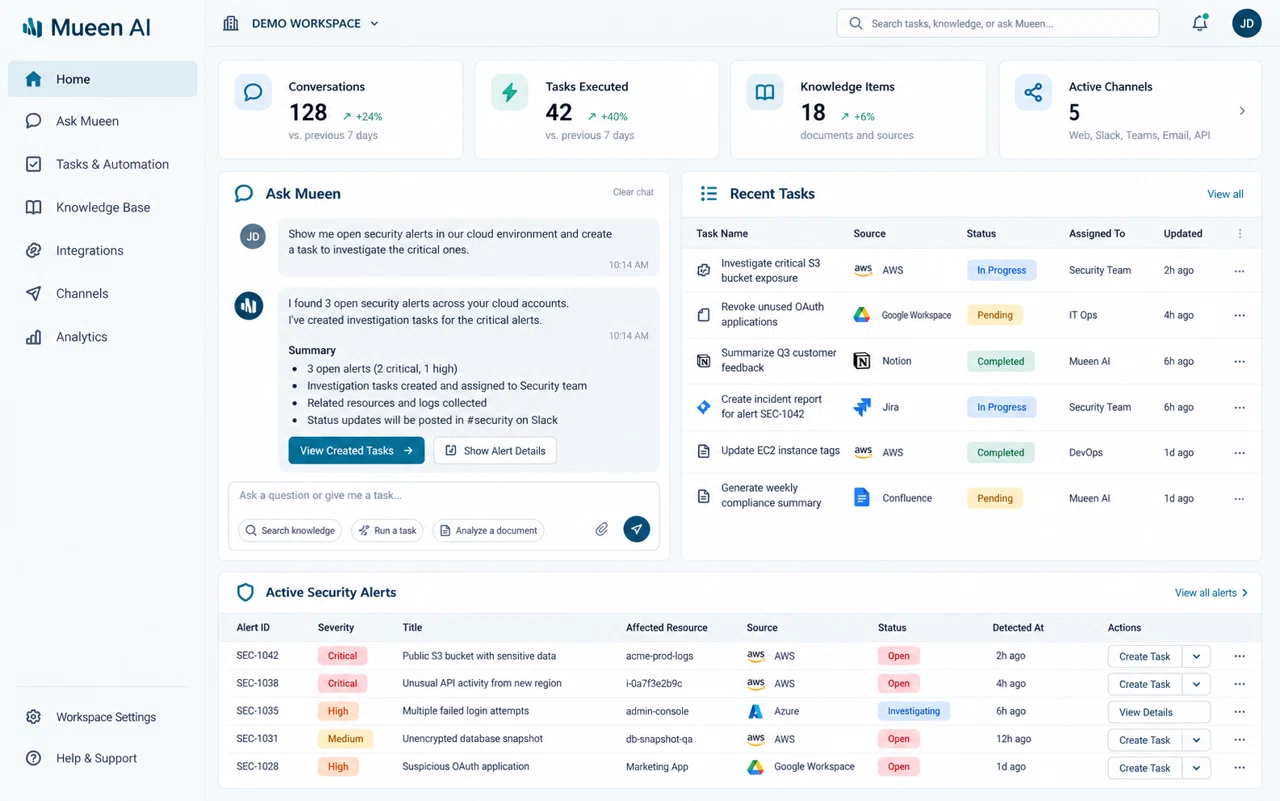Open more options for Summarize Q3 customer feedback
The width and height of the screenshot is (1280, 801).
coord(1239,362)
